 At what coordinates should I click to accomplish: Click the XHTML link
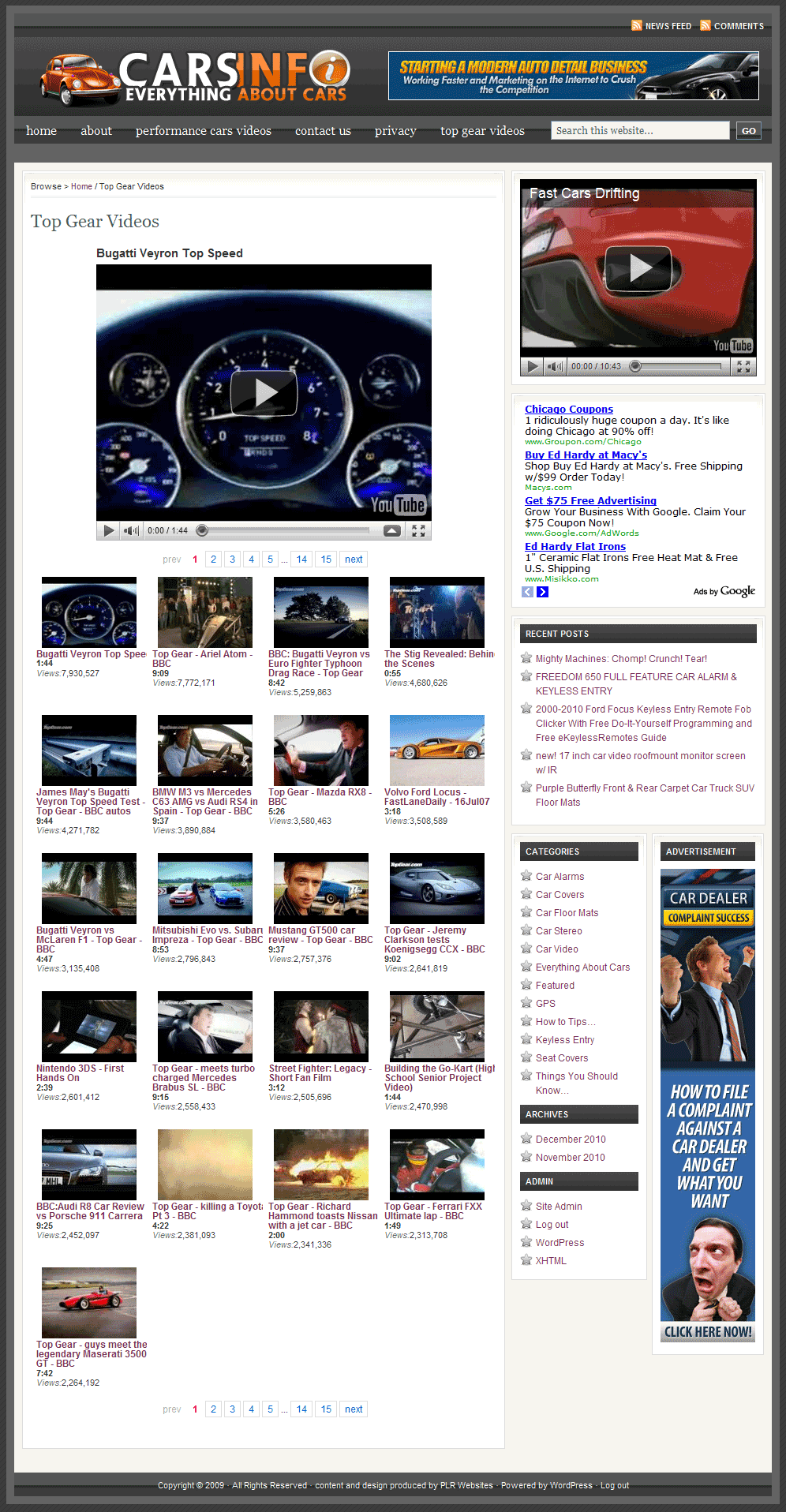[551, 1261]
